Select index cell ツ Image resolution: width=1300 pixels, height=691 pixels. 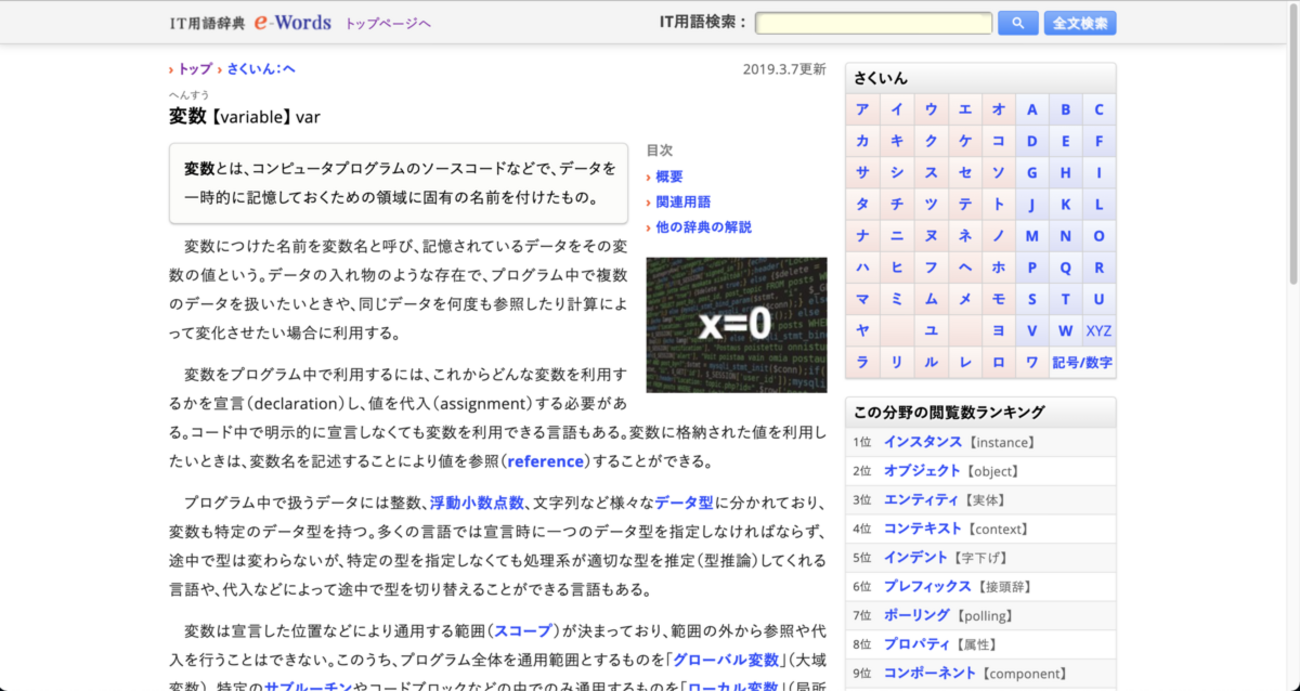[931, 204]
